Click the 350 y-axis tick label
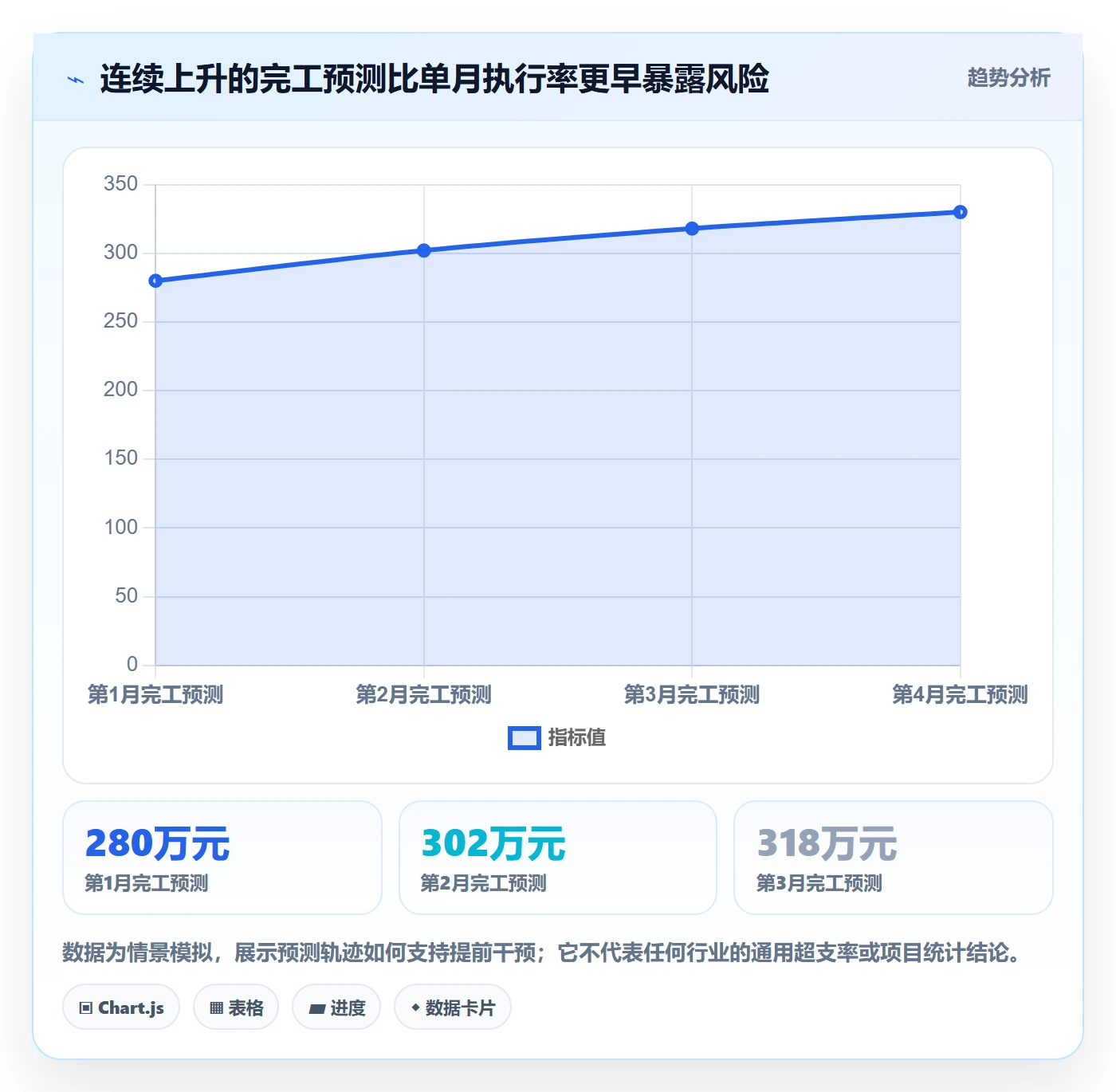Screen dimensions: 1116x1092 [x=120, y=184]
